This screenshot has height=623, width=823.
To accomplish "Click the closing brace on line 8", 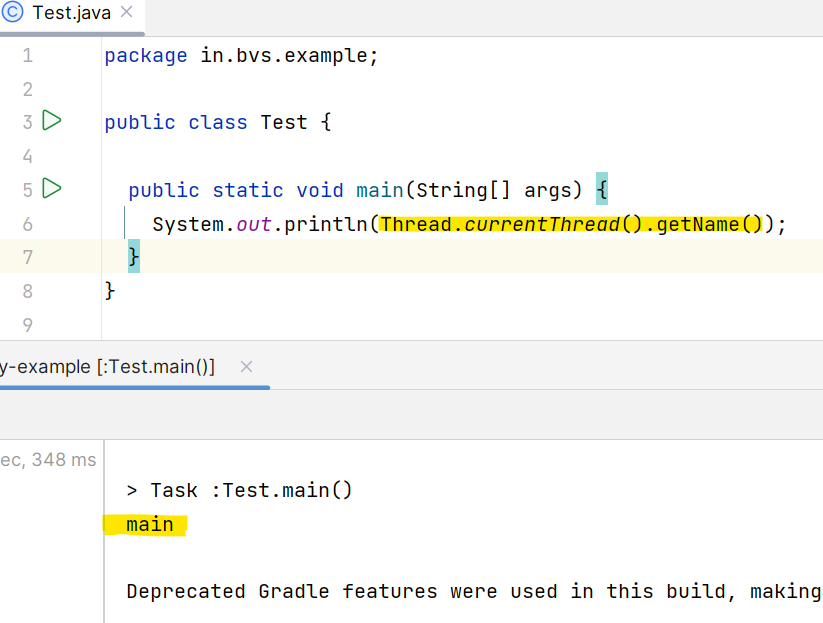I will 110,290.
